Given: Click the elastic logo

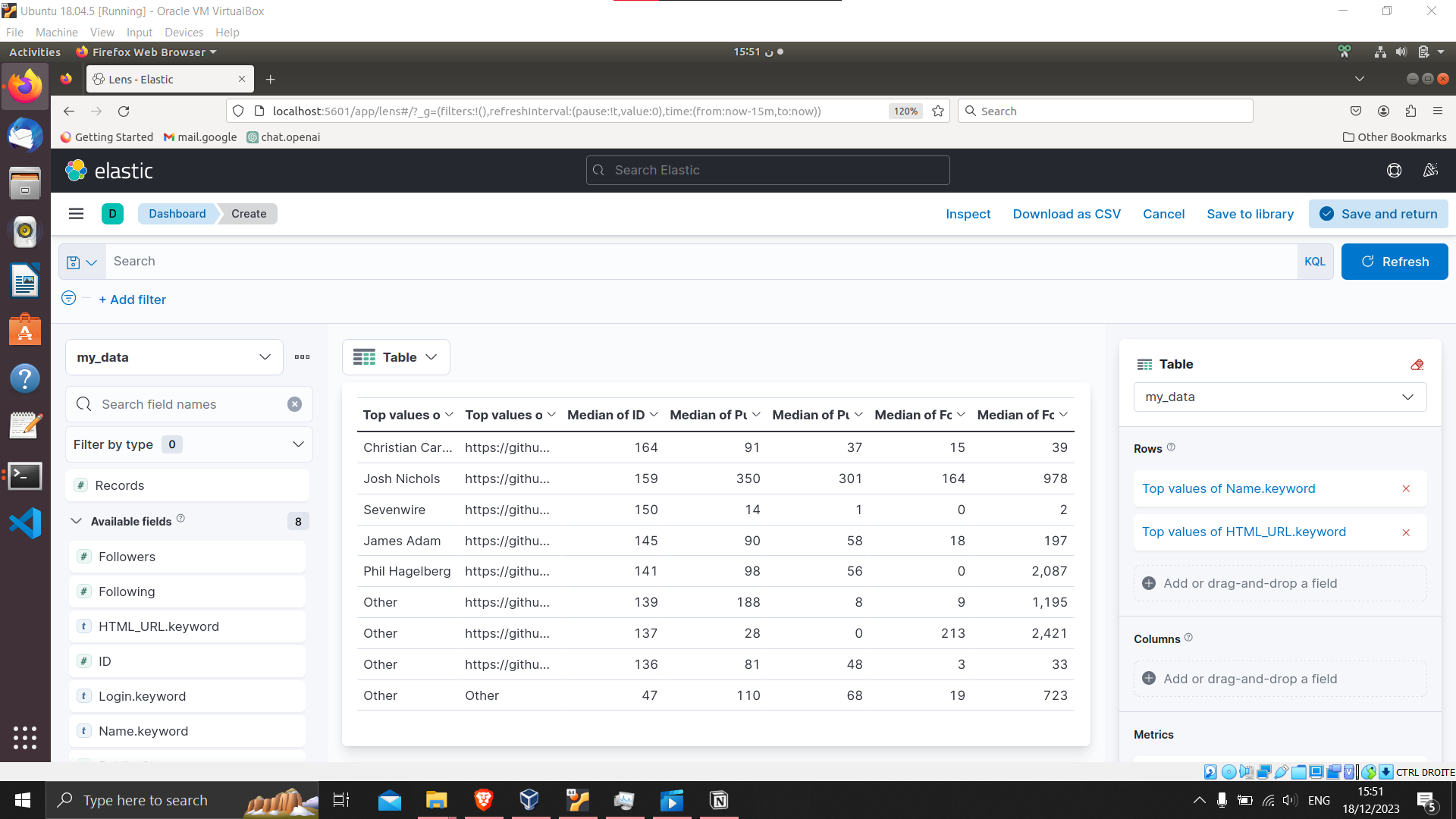Looking at the screenshot, I should [x=109, y=171].
